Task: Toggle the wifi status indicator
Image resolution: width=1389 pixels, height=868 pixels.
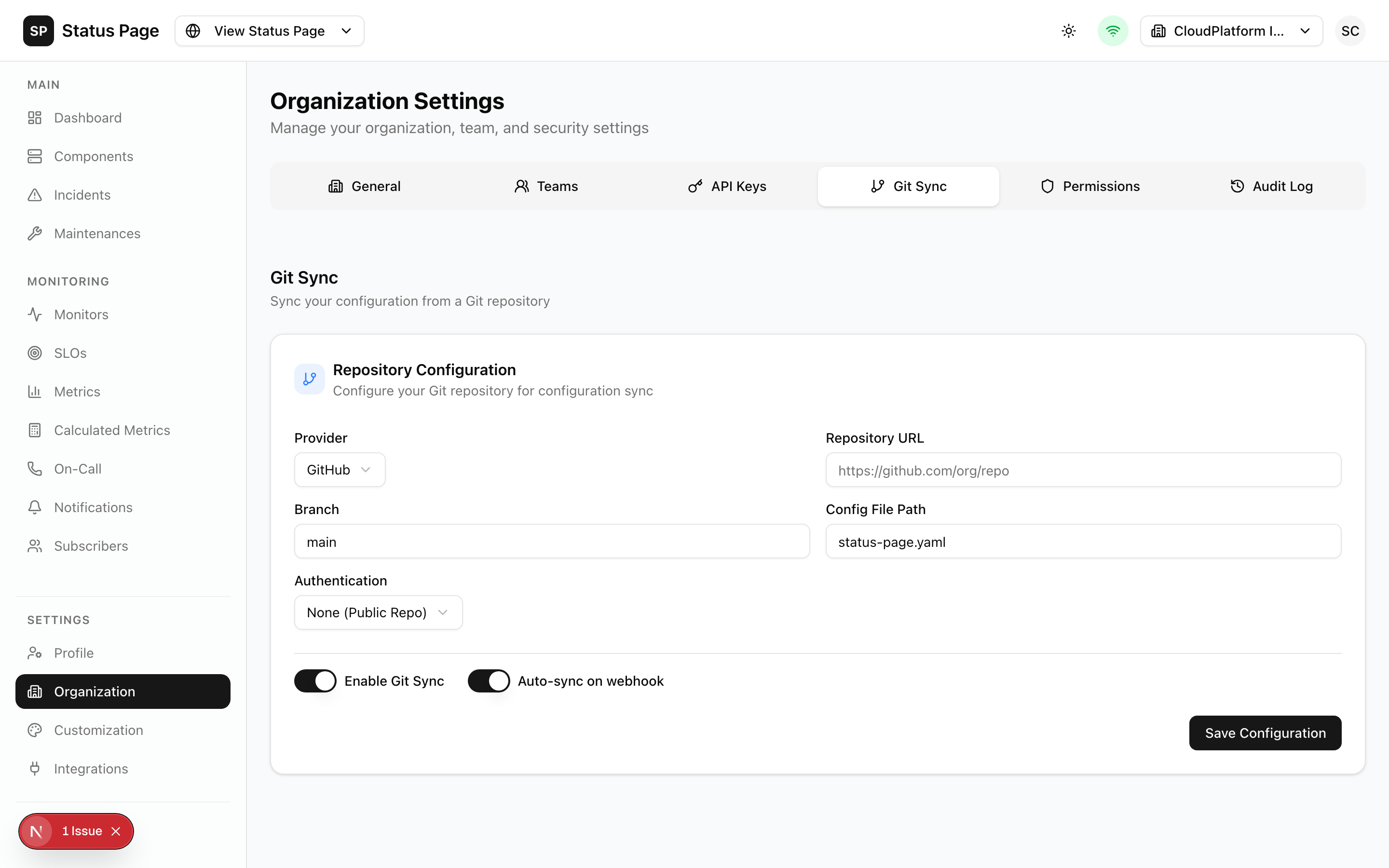Action: pos(1112,30)
